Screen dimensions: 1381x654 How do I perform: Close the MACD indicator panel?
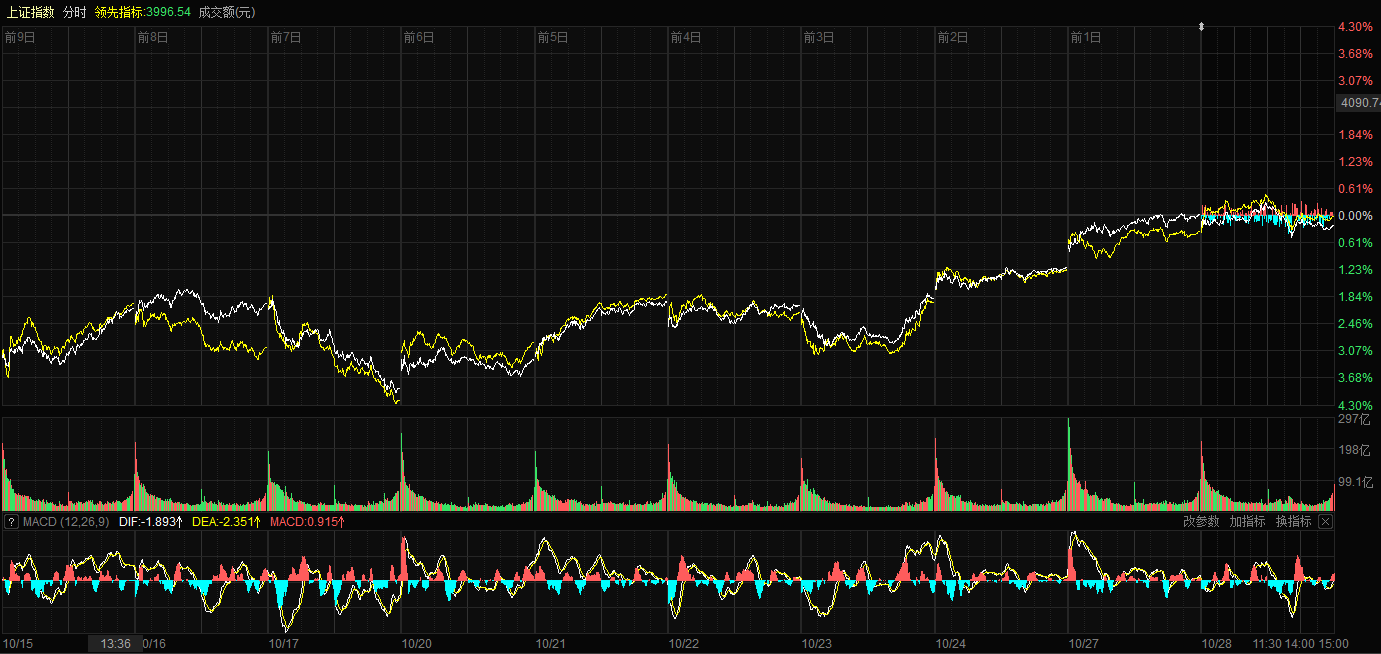(1326, 522)
